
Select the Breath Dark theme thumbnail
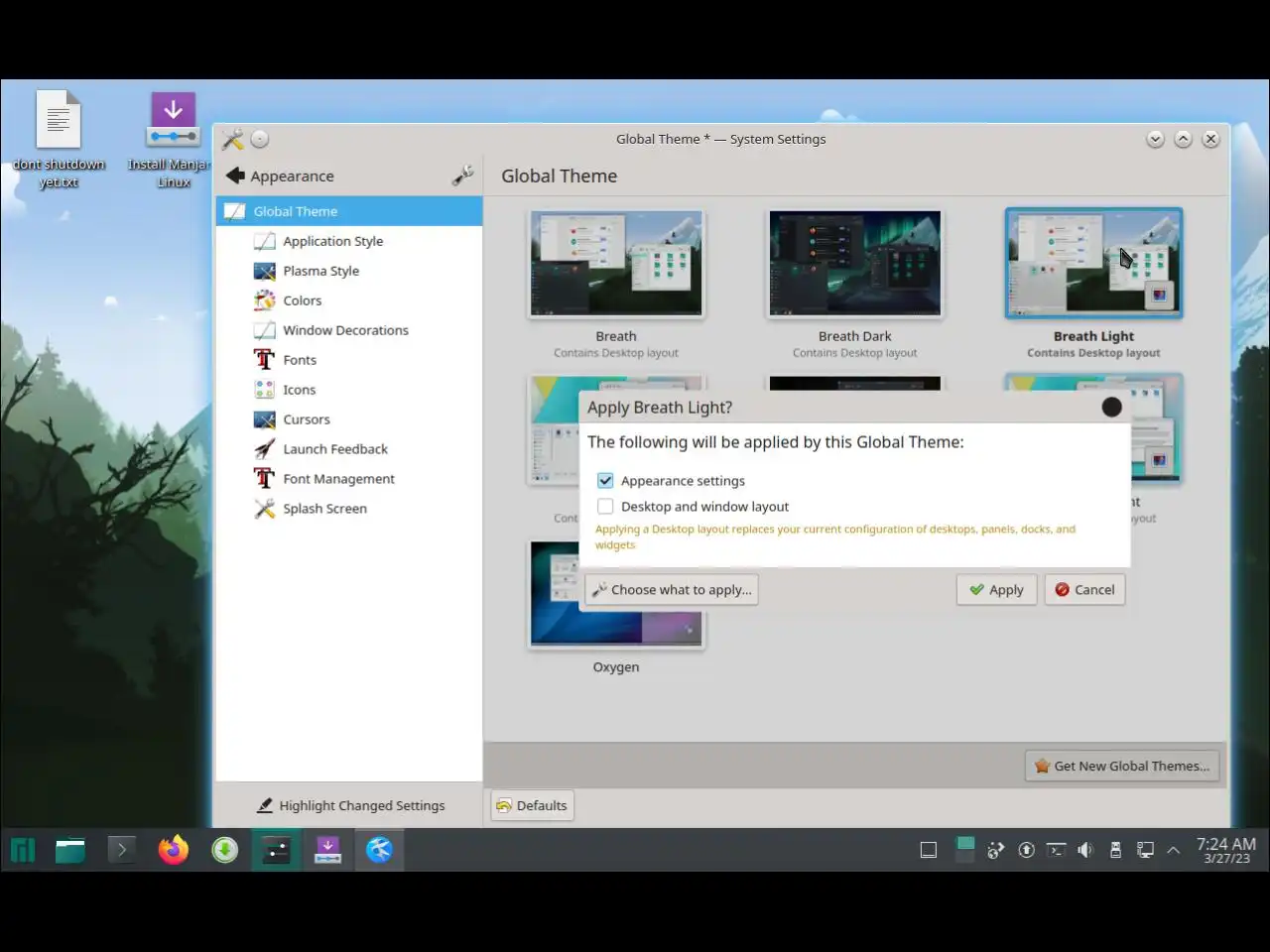(855, 264)
